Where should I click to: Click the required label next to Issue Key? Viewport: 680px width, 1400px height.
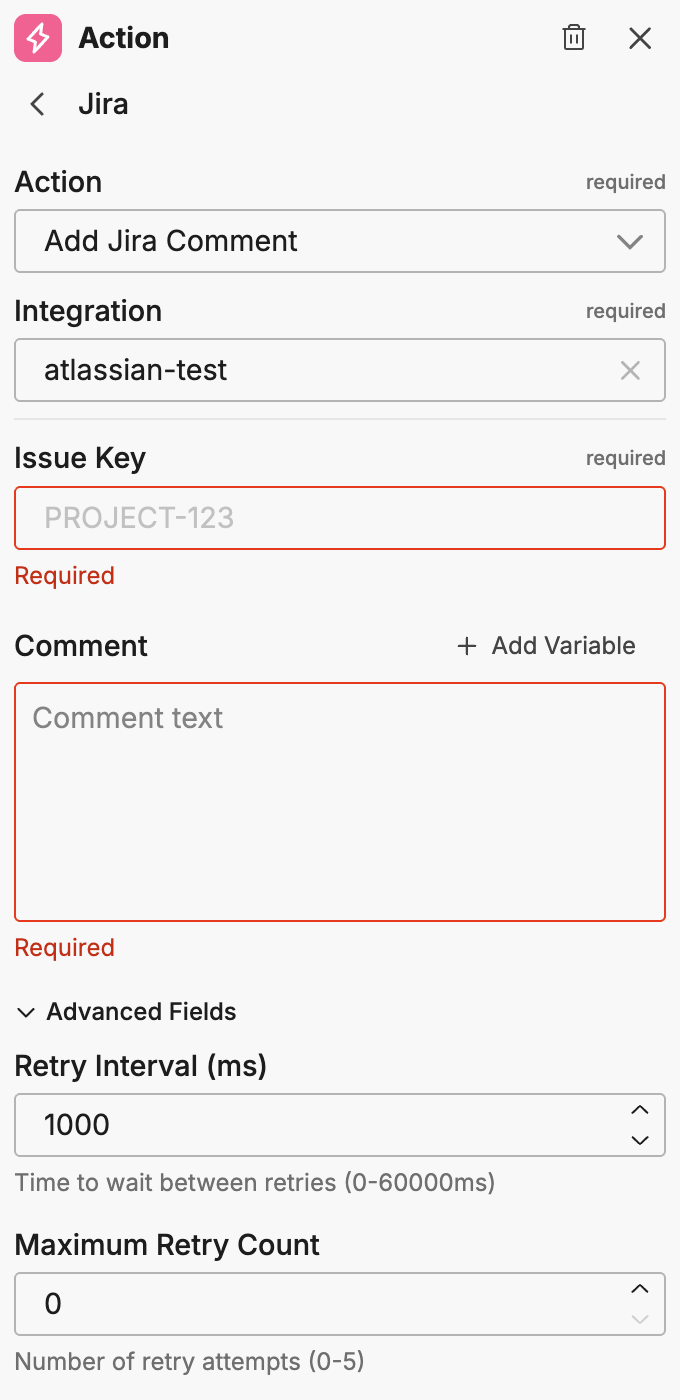point(626,458)
